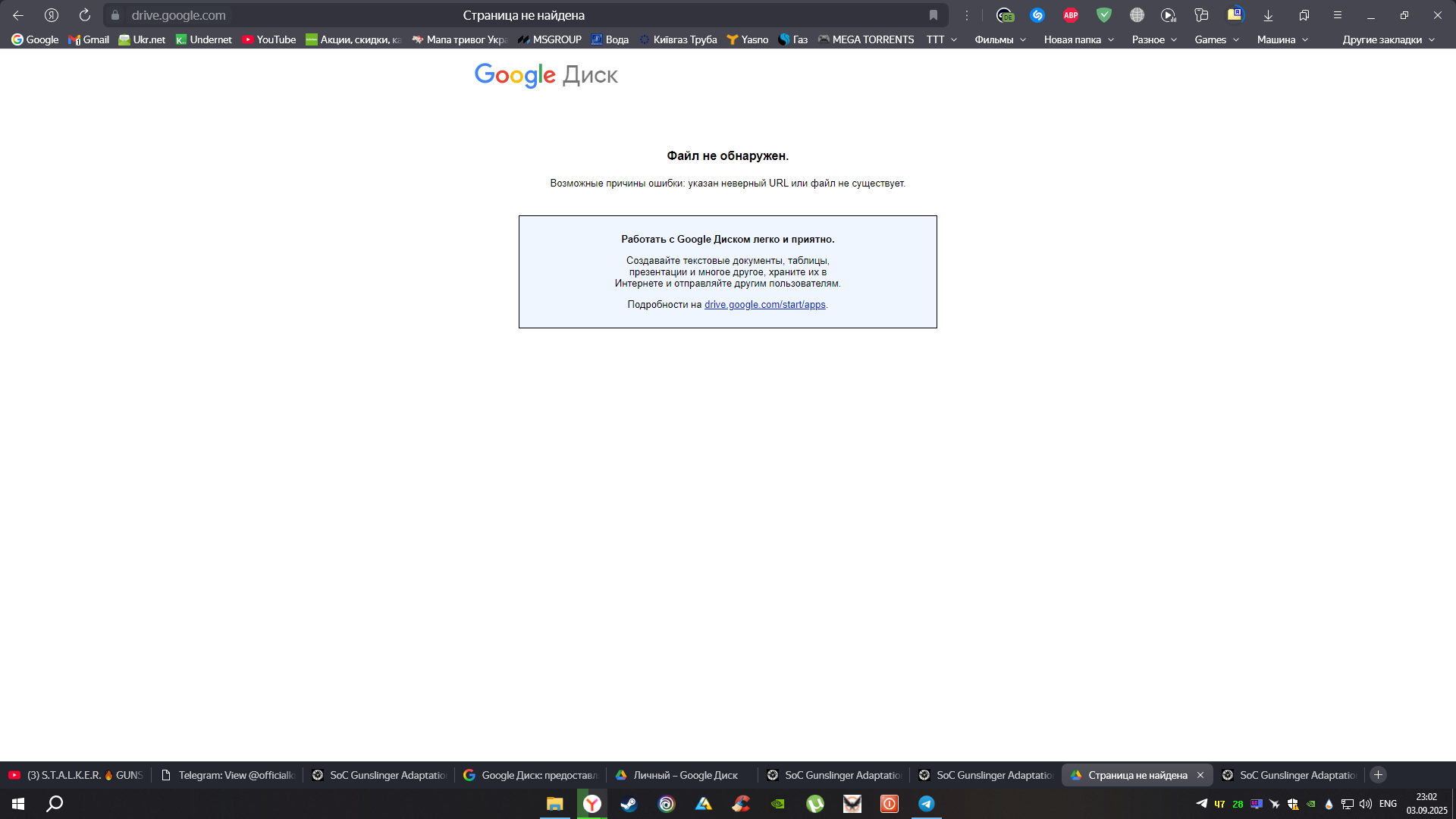Switch to the Telegram: View @official tab
Viewport: 1456px width, 819px height.
tap(227, 775)
